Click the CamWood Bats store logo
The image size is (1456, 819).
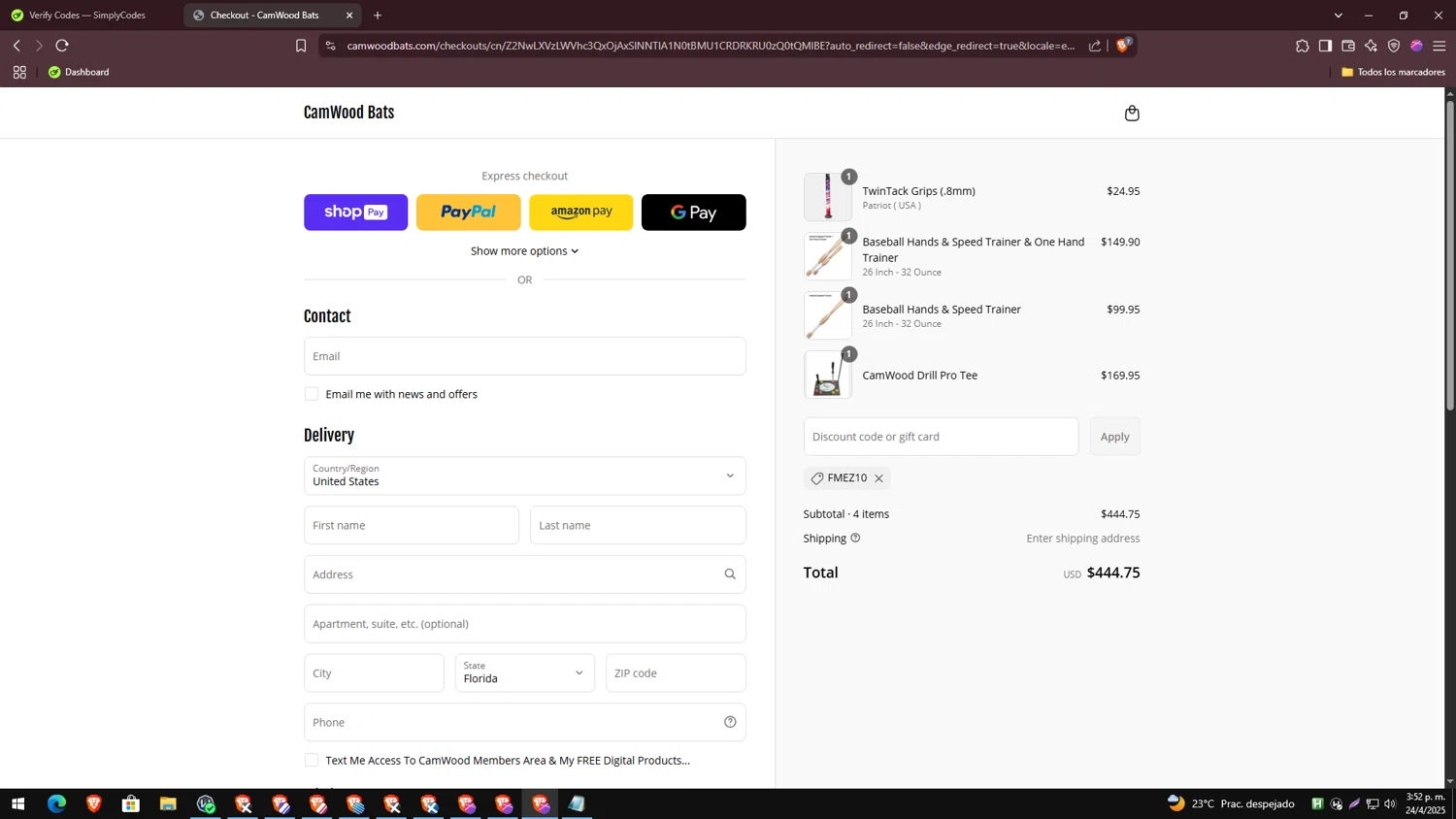click(x=348, y=113)
